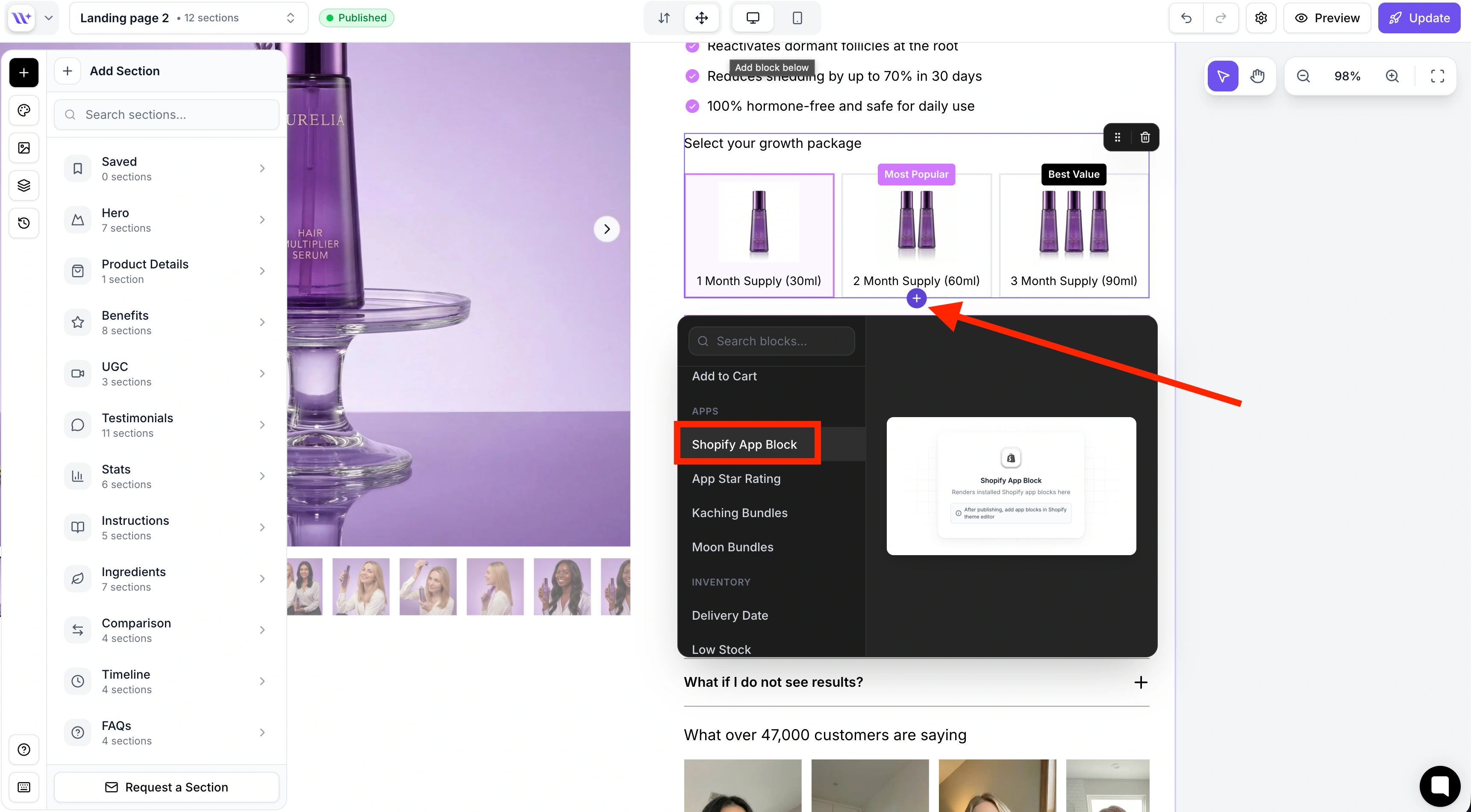Switch to mobile preview mode
1471x812 pixels.
(x=797, y=18)
